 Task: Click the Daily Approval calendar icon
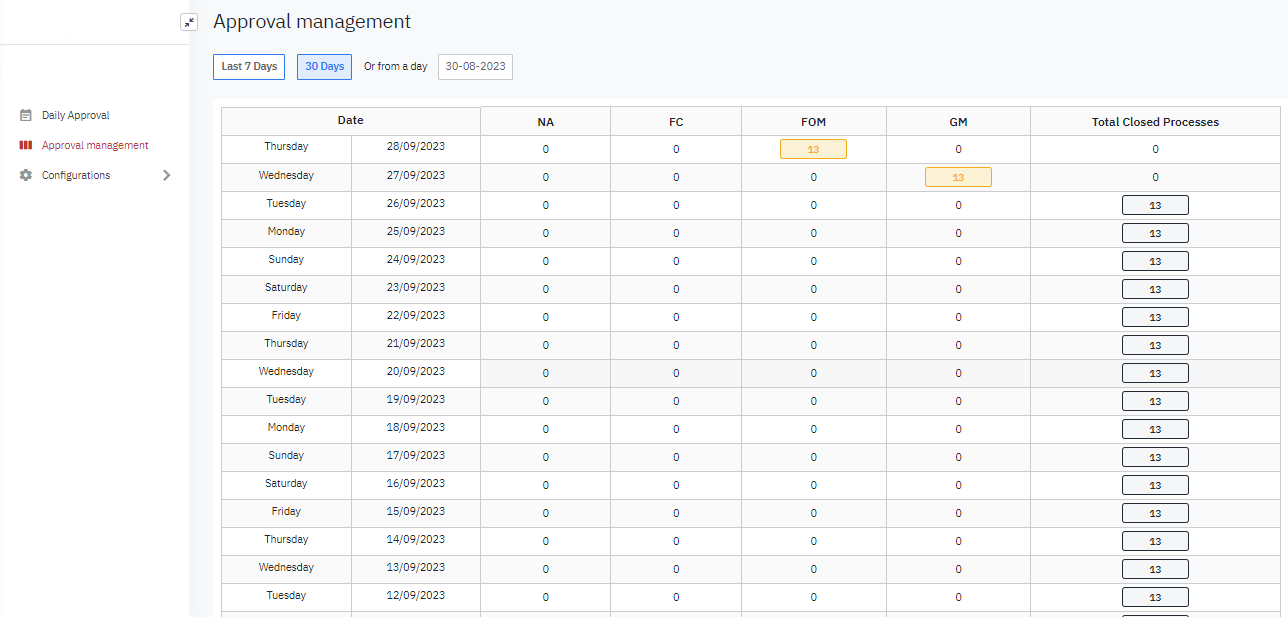pos(25,115)
